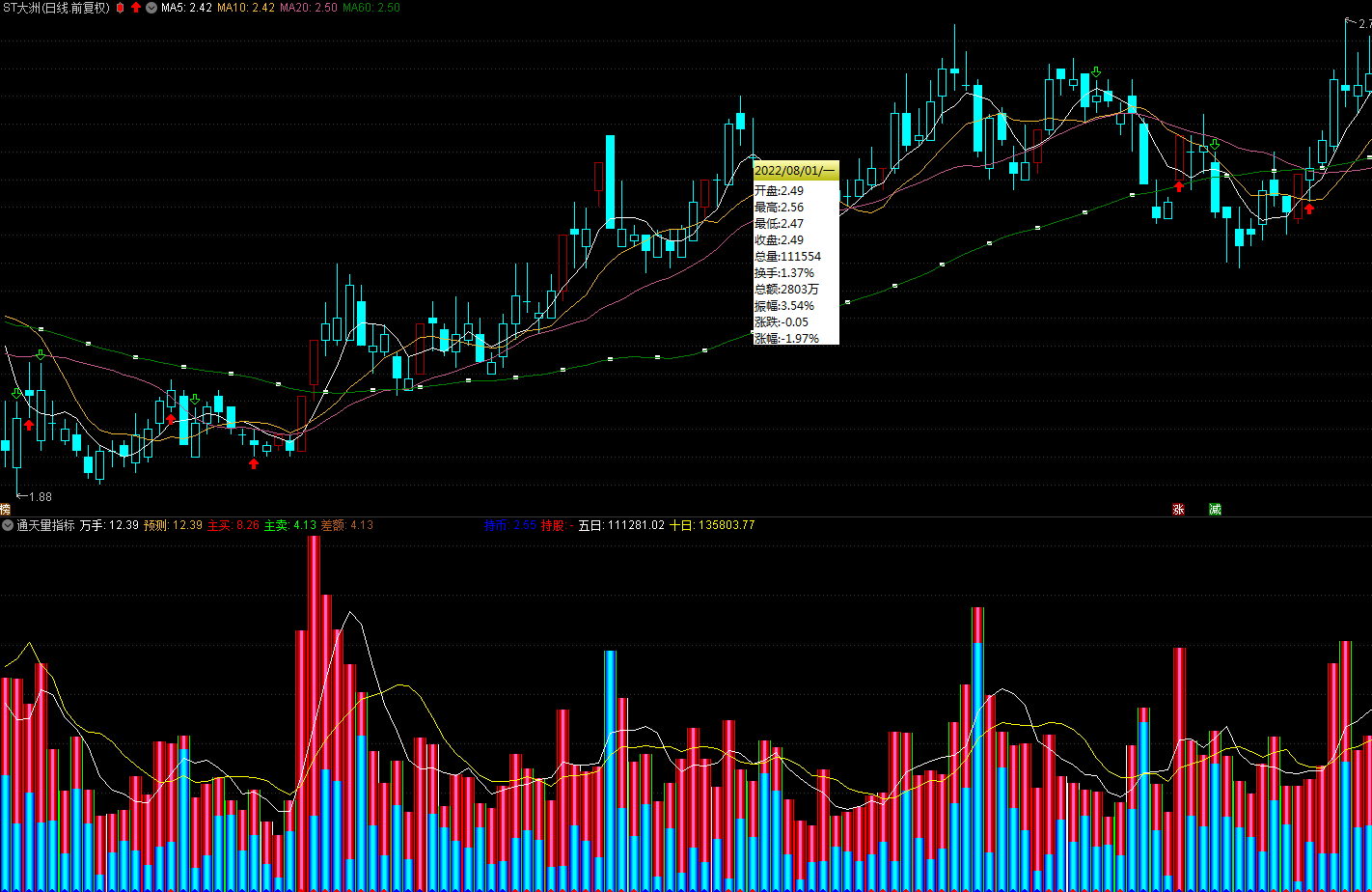
Task: Click the 十日: 135803.77 value
Action: (x=712, y=525)
